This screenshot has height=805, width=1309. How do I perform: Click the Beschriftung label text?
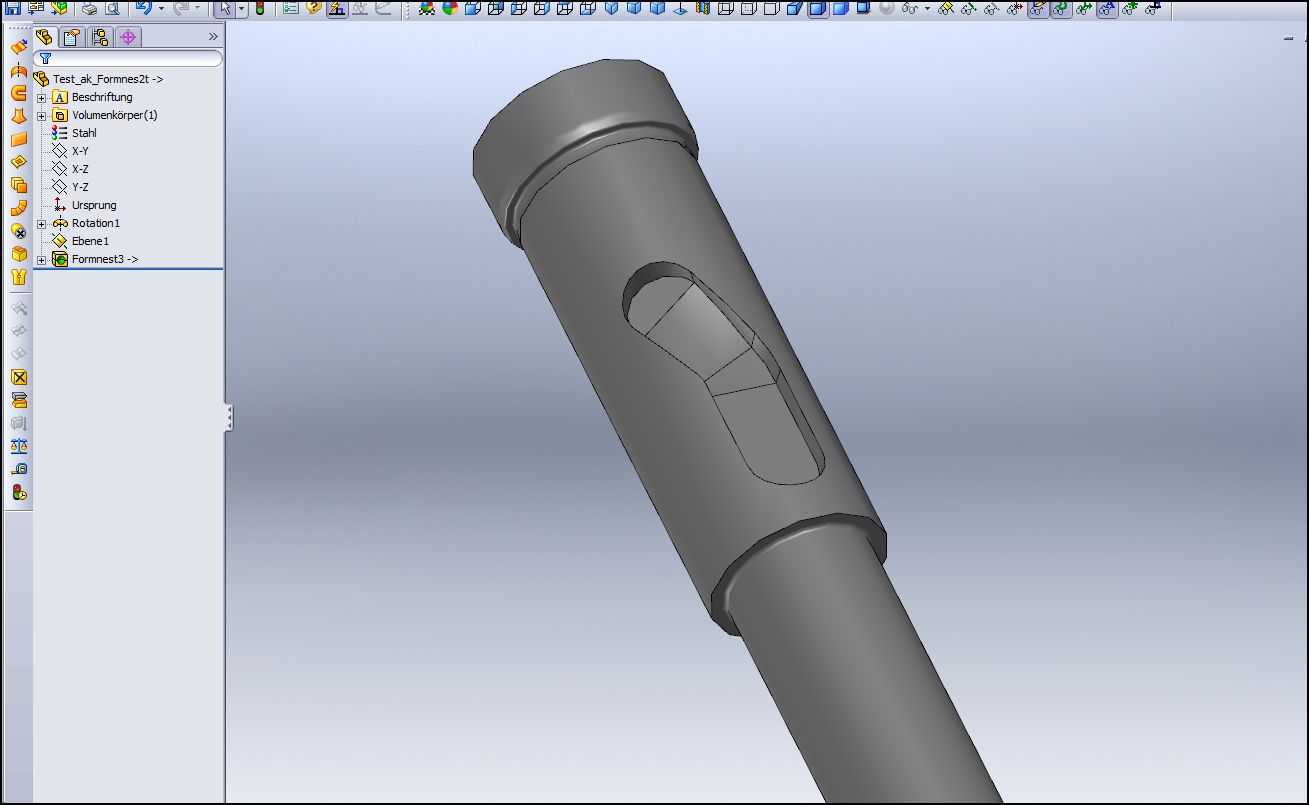pyautogui.click(x=102, y=97)
